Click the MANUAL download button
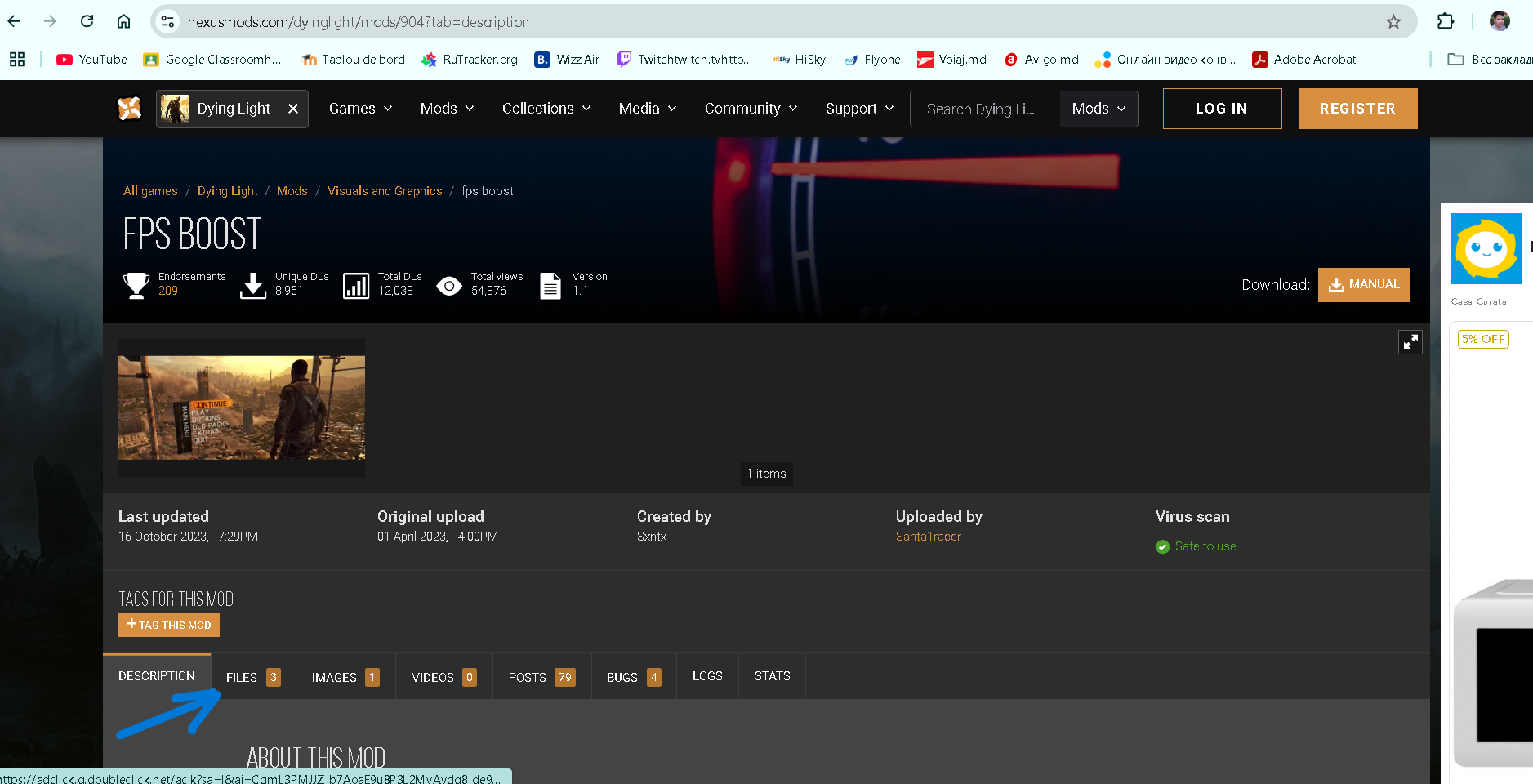The image size is (1533, 784). pyautogui.click(x=1363, y=285)
